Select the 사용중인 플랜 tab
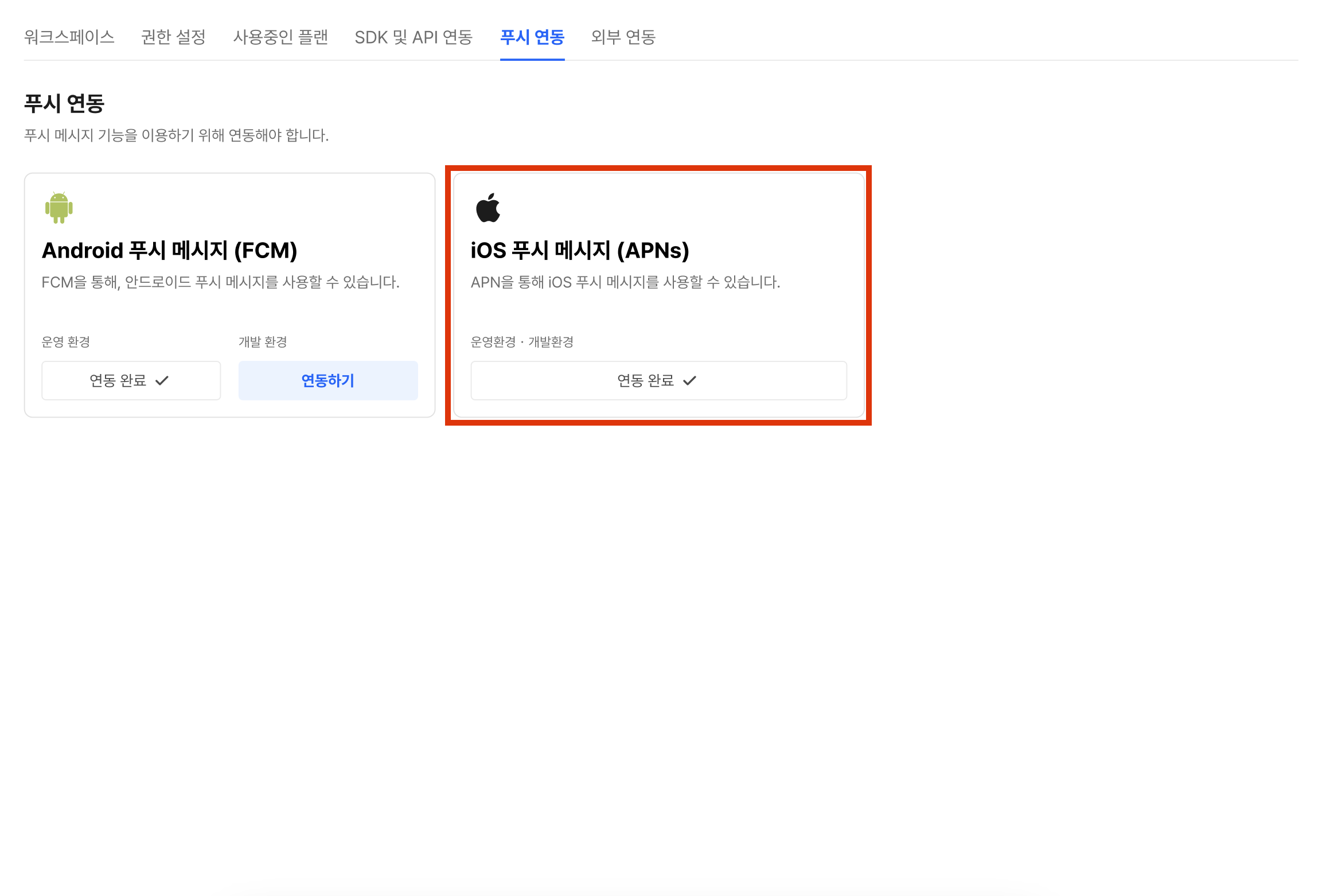The height and width of the screenshot is (896, 1326). point(280,37)
